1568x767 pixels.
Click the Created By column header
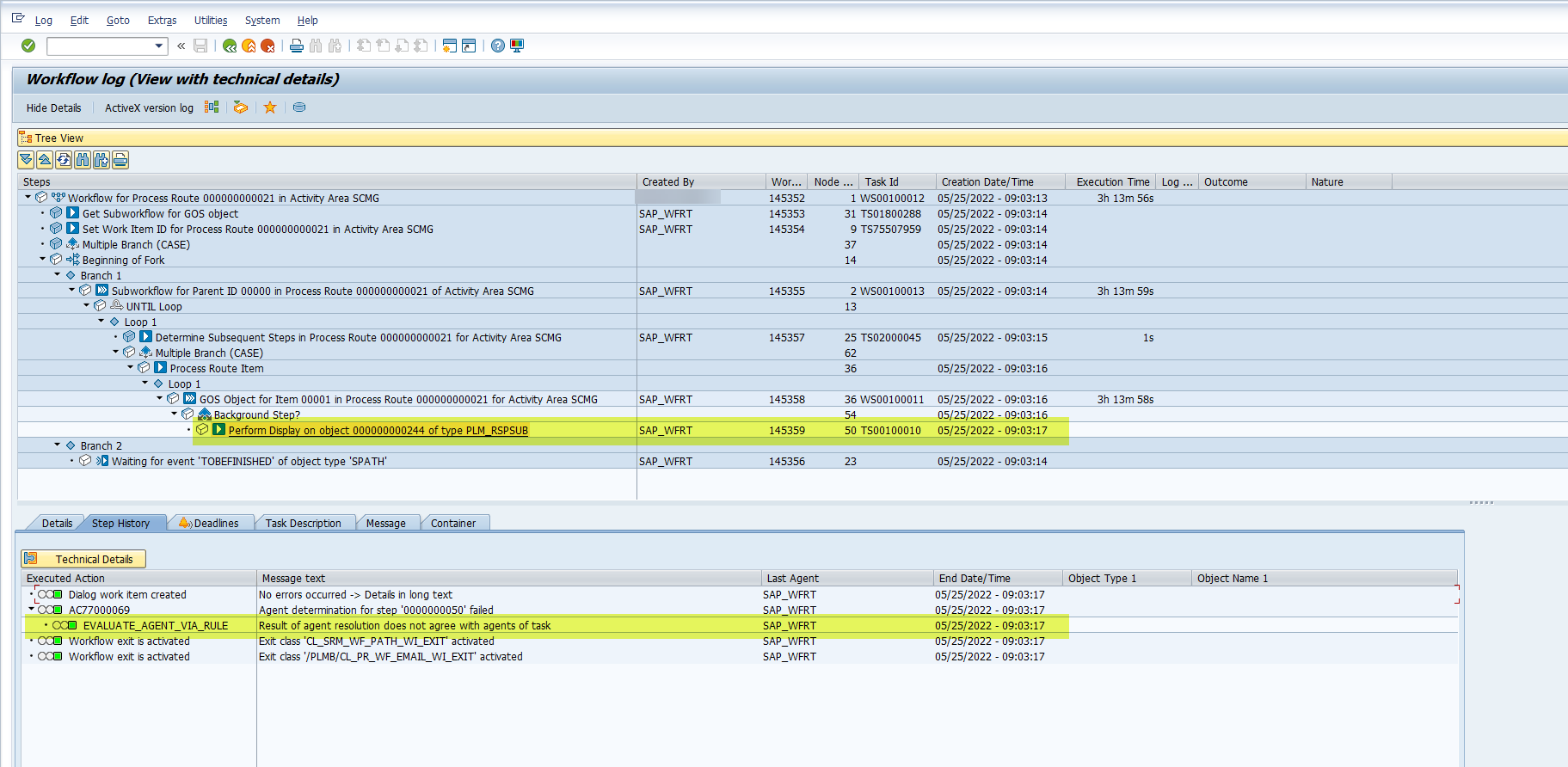pyautogui.click(x=701, y=181)
